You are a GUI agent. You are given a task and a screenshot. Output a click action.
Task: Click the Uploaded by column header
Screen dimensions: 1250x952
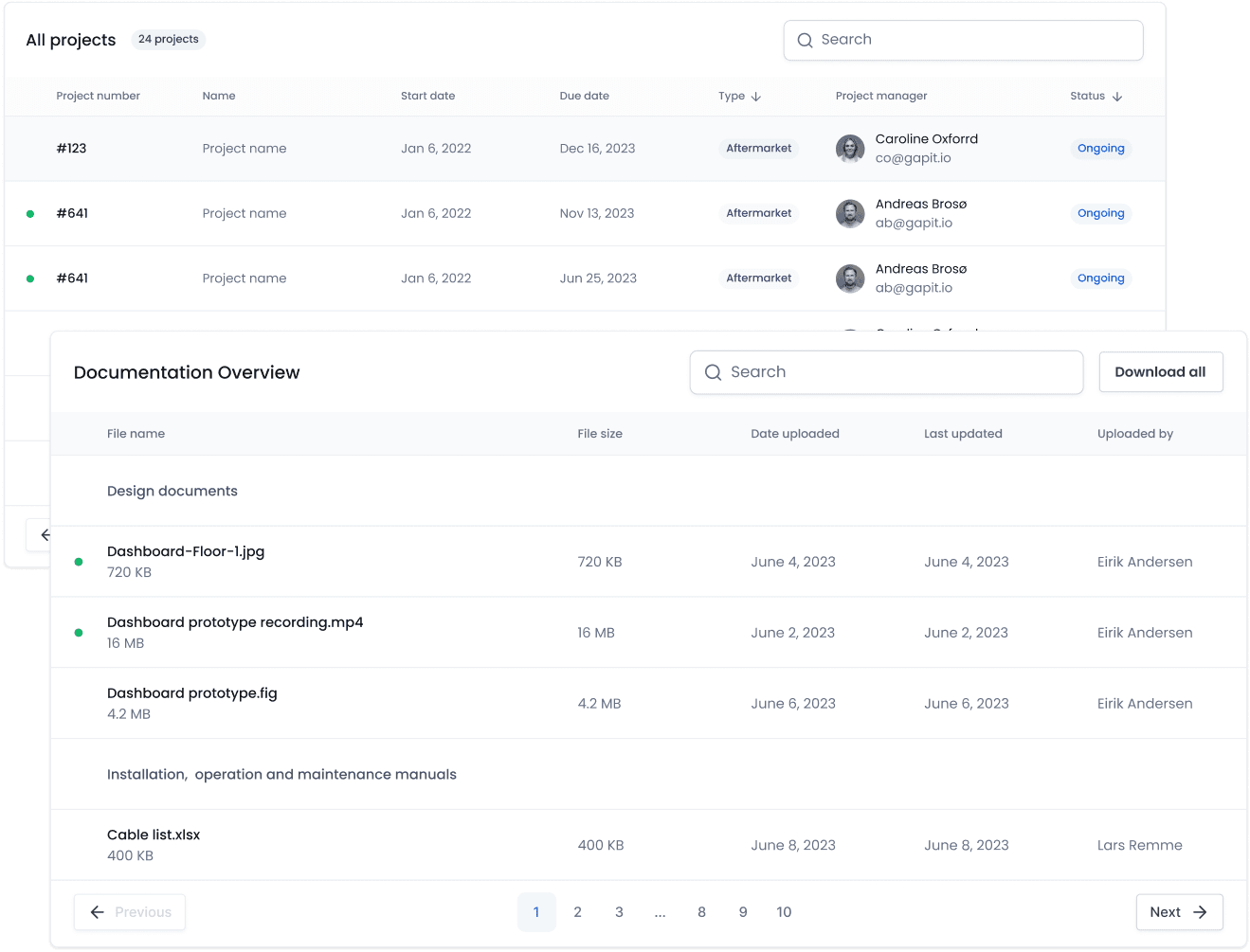[1135, 434]
